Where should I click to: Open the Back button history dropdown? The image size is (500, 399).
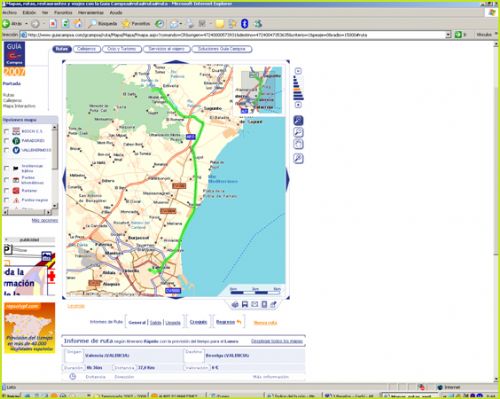[x=26, y=24]
